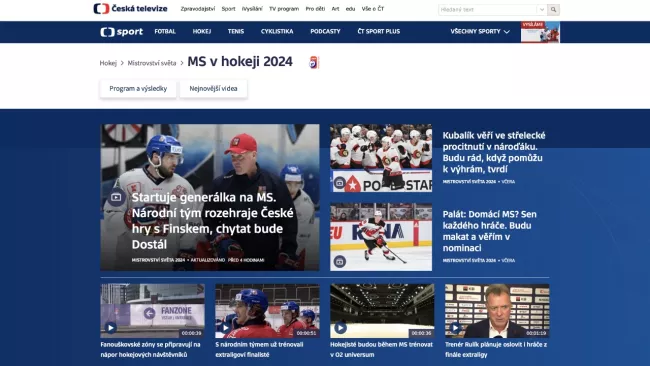Open Kubalík věří ve střelecké procitnutí article

pos(494,152)
